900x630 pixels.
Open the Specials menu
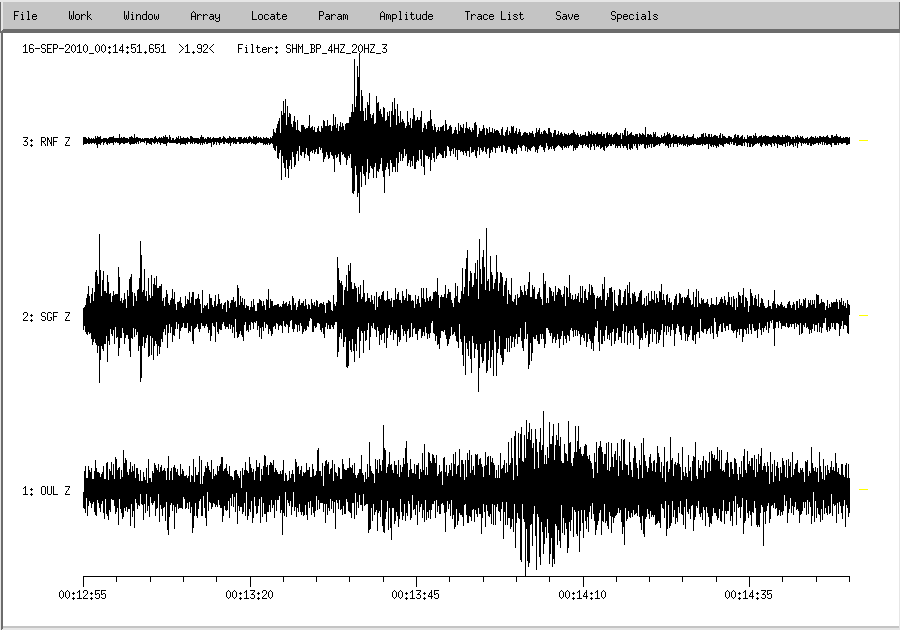click(x=634, y=16)
